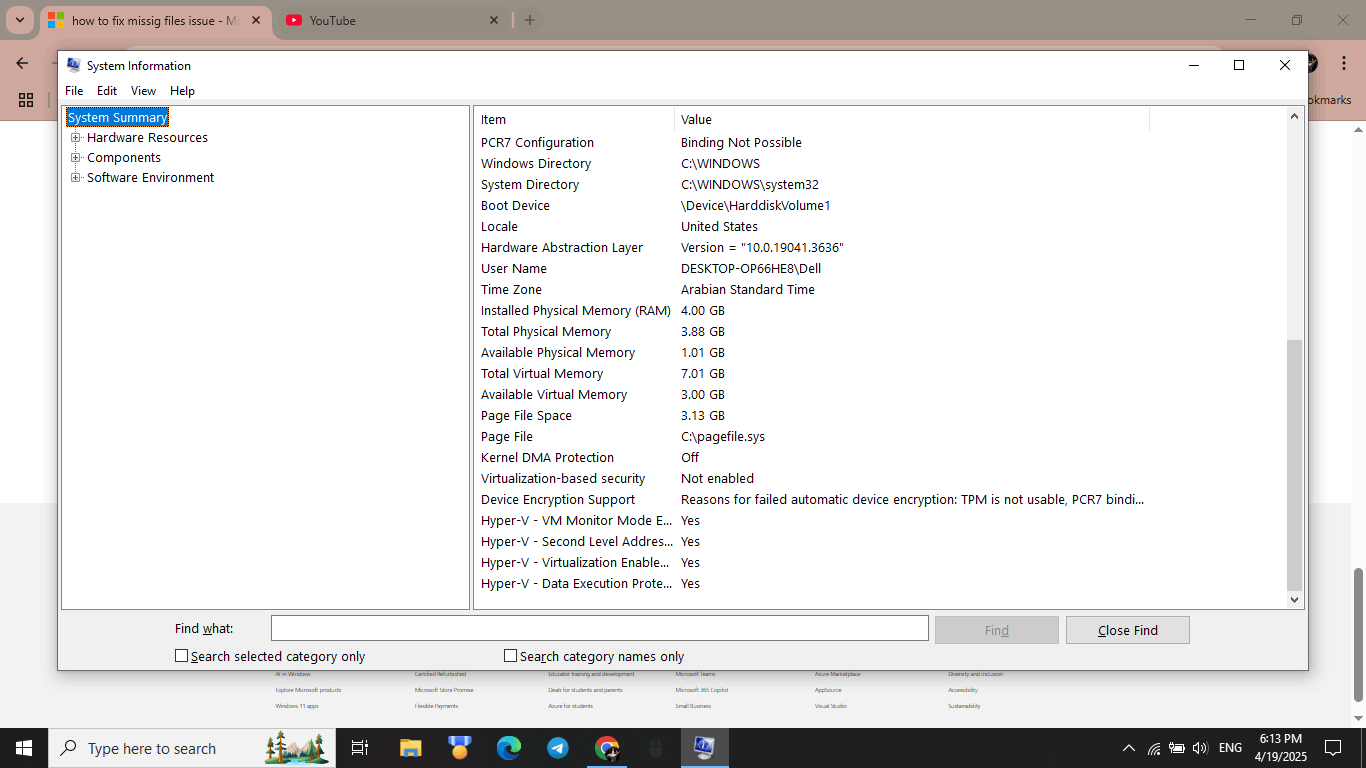The height and width of the screenshot is (768, 1366).
Task: Open the View menu
Action: point(143,91)
